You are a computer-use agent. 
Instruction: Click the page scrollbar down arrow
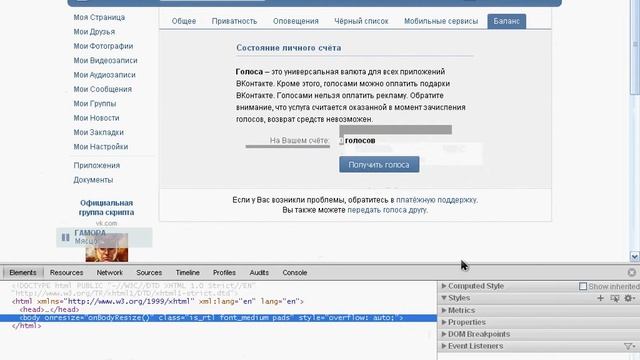point(634,256)
